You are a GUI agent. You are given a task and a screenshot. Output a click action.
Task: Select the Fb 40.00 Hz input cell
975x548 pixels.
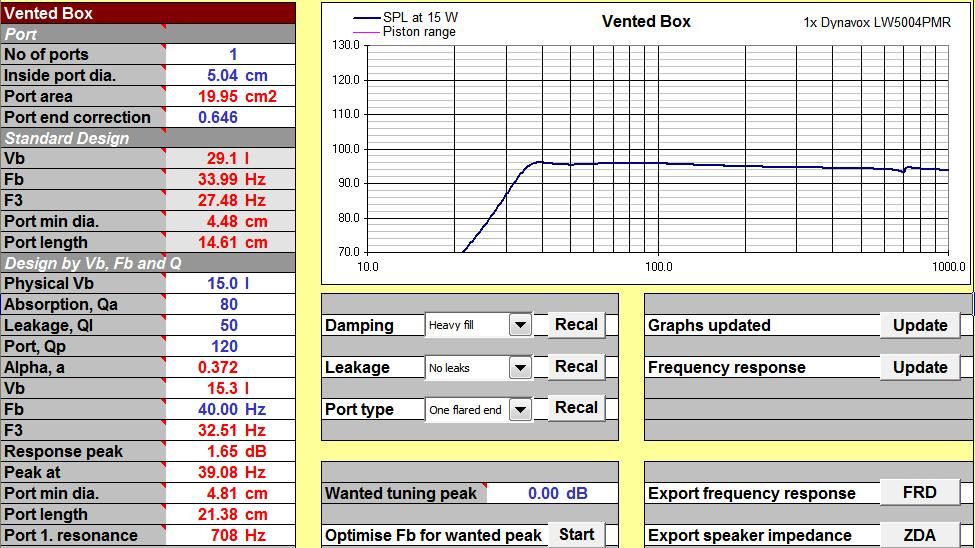click(x=232, y=410)
